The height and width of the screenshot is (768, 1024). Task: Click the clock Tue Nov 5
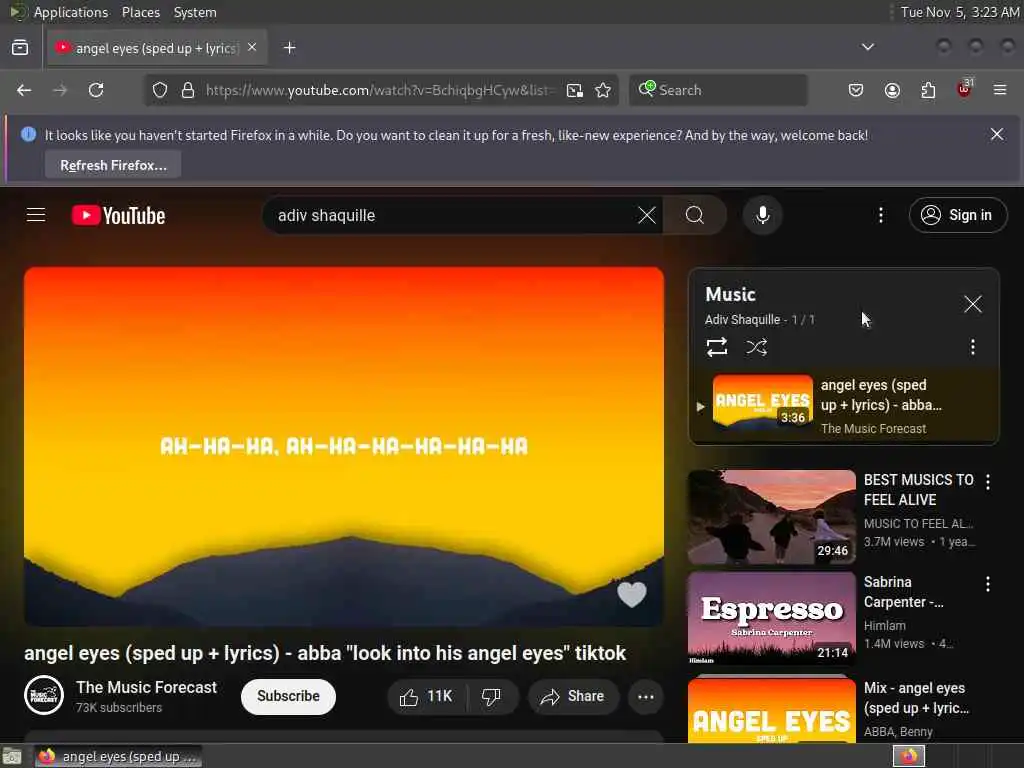click(959, 12)
